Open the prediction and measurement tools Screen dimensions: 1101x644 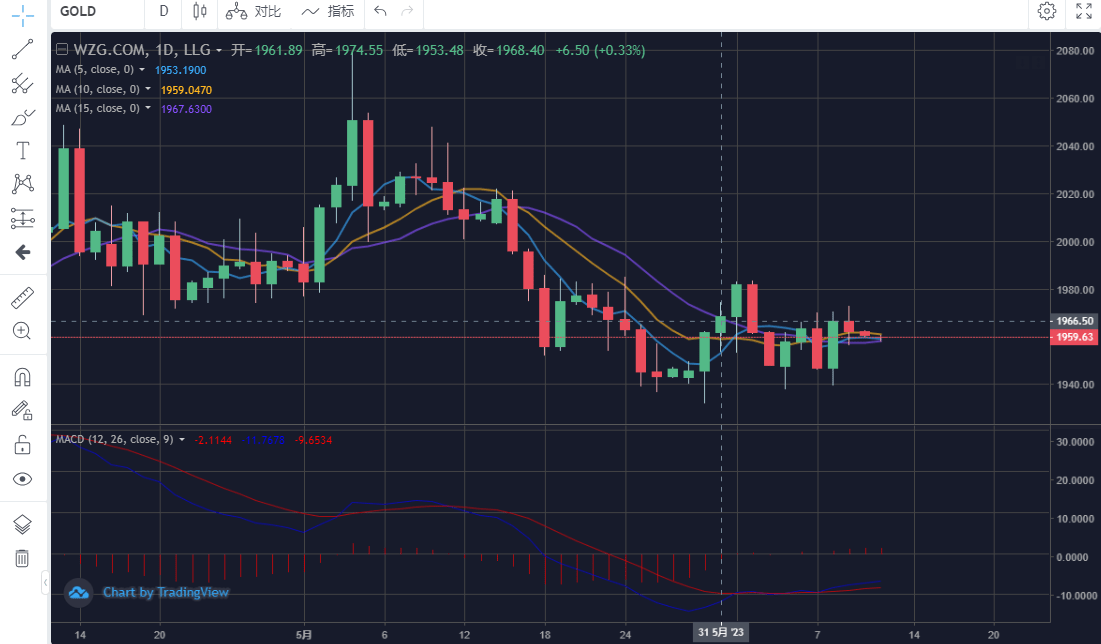(x=22, y=218)
